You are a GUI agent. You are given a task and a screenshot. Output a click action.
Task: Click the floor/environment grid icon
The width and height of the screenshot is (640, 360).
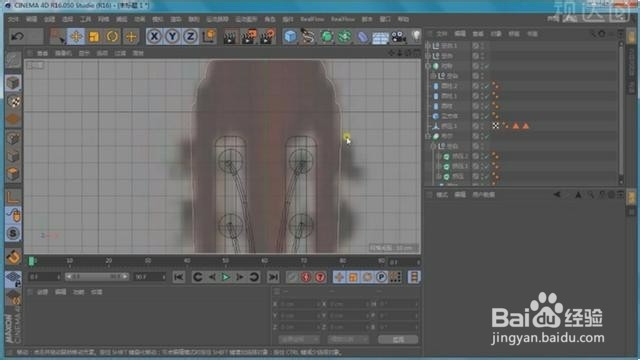coord(380,37)
